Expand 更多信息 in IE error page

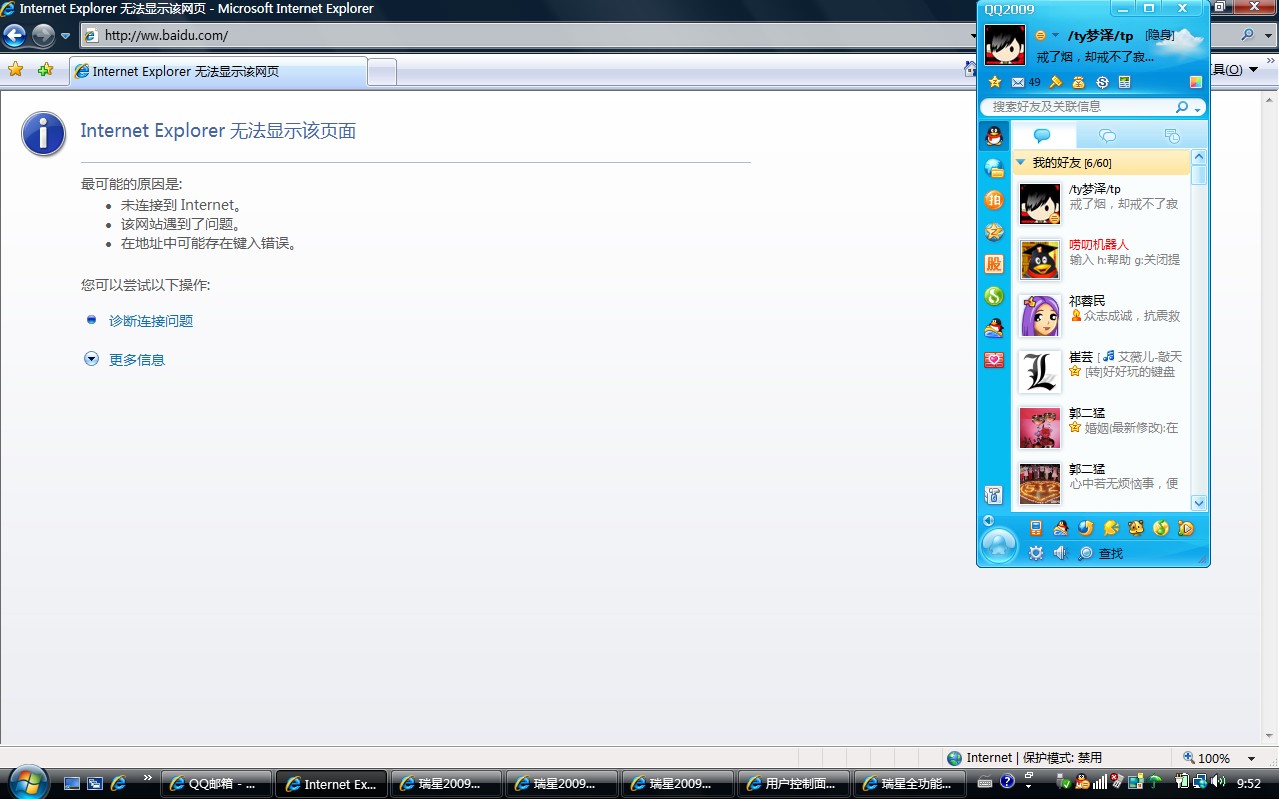click(x=137, y=360)
